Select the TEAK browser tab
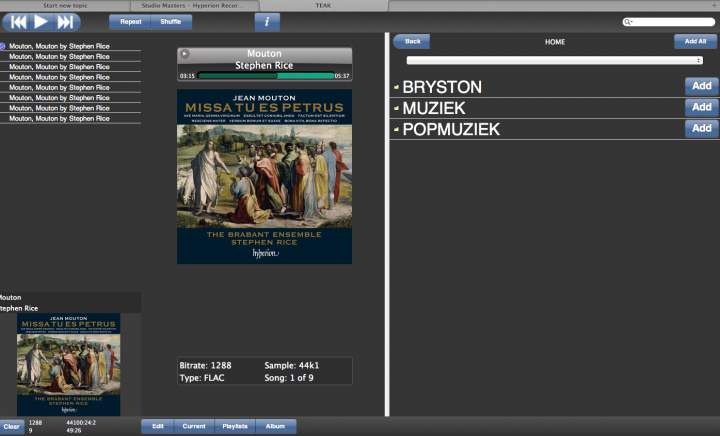This screenshot has height=436, width=720. [x=324, y=6]
